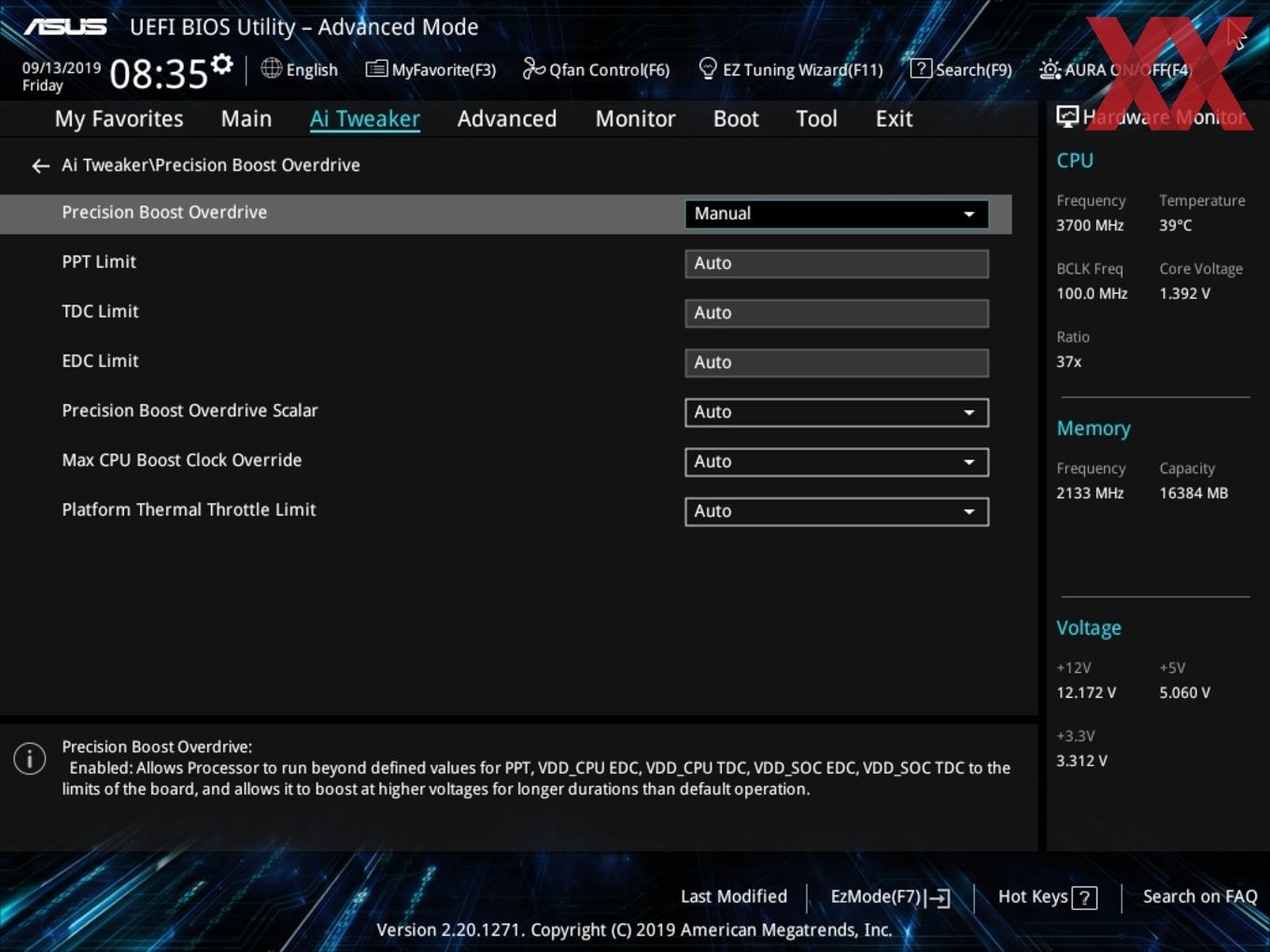Click the Hot Keys question mark box
Viewport: 1270px width, 952px height.
[x=1084, y=898]
